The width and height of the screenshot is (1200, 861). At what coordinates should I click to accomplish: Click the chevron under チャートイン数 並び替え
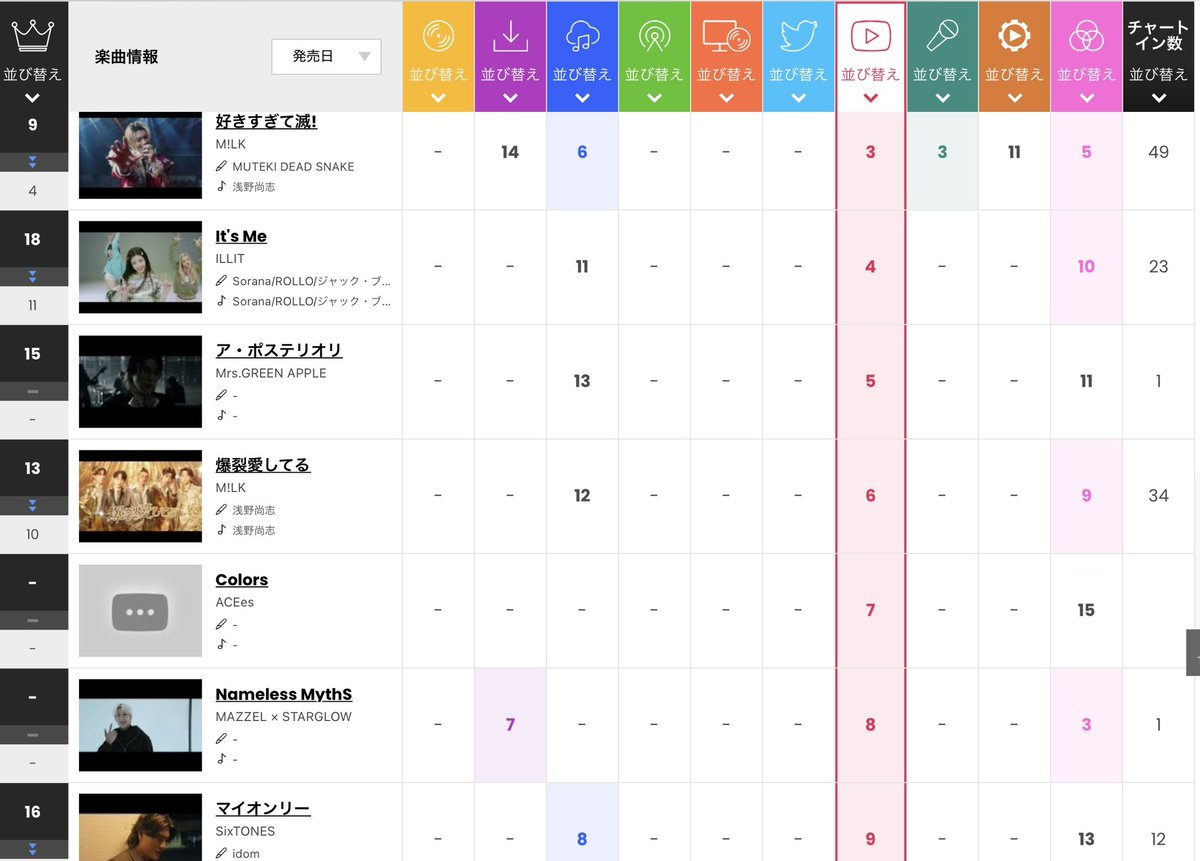(x=1158, y=98)
